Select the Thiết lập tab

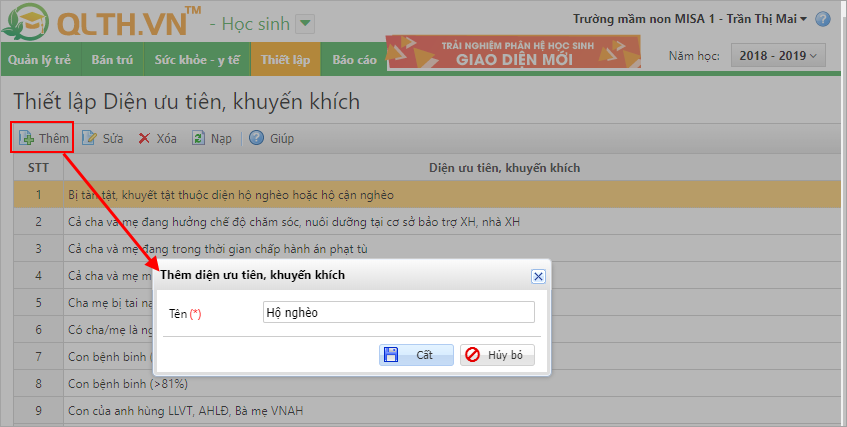(286, 59)
